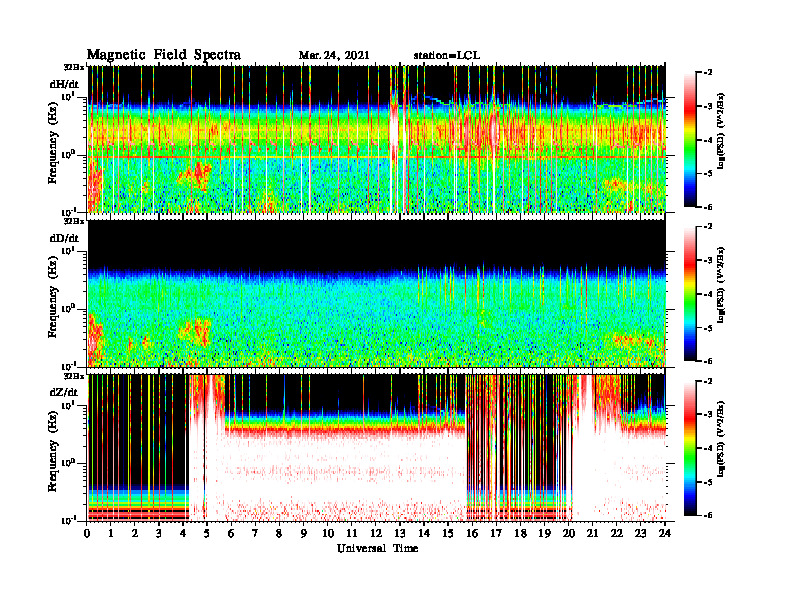
Task: Click the '-4' label on dD/dt color bar
Action: 708,294
